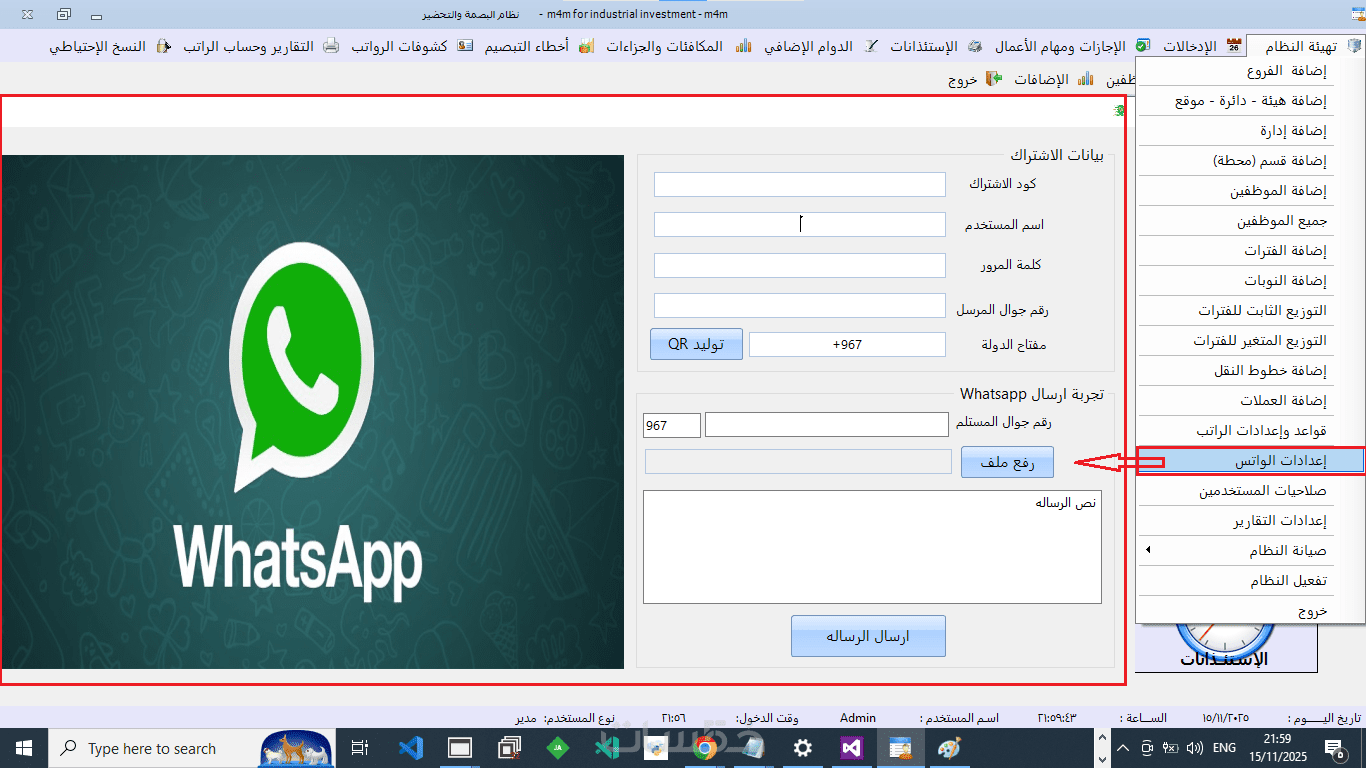Click the رقم جوال المستلم input field
This screenshot has height=768, width=1366.
coord(827,425)
